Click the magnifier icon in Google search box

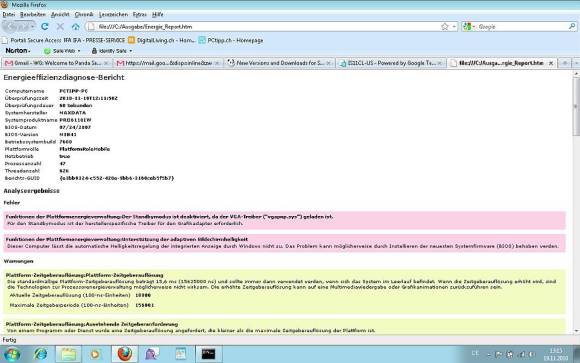click(571, 27)
